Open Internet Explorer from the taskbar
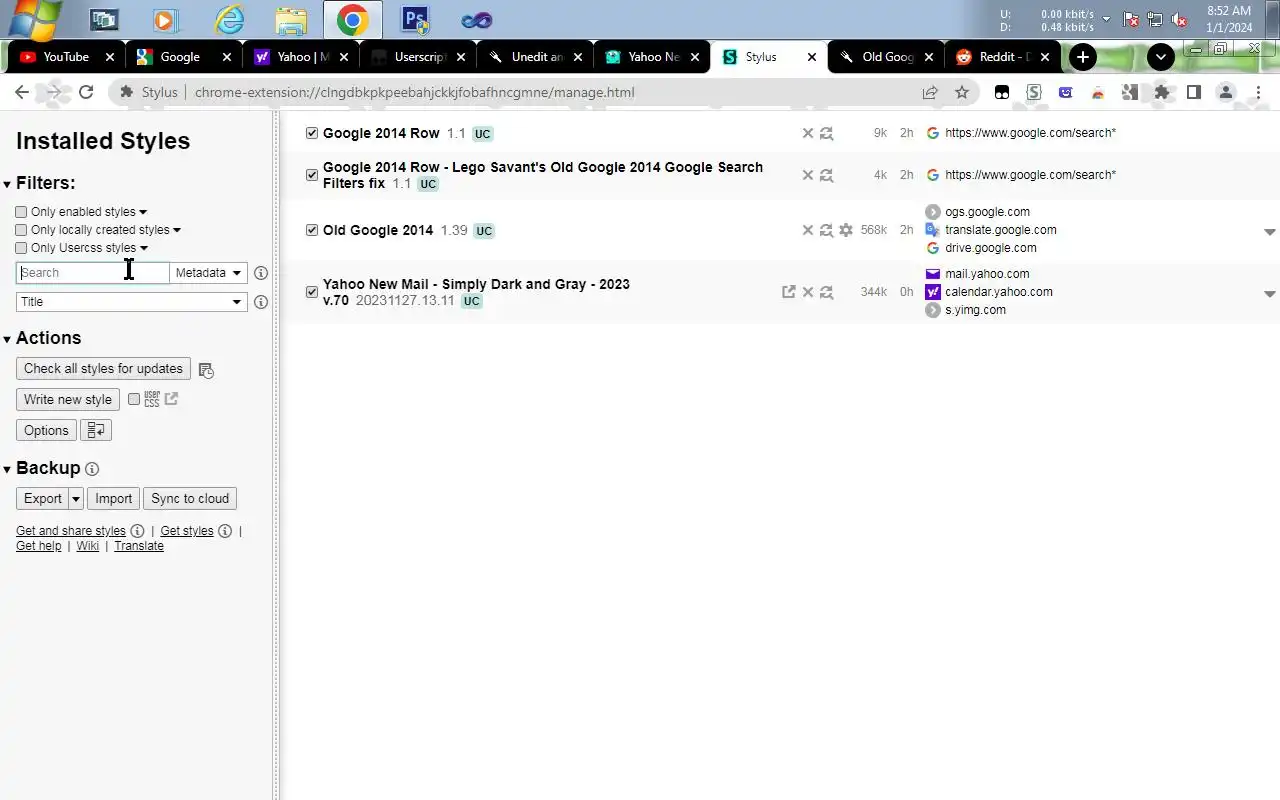Viewport: 1280px width, 800px height. click(x=229, y=19)
